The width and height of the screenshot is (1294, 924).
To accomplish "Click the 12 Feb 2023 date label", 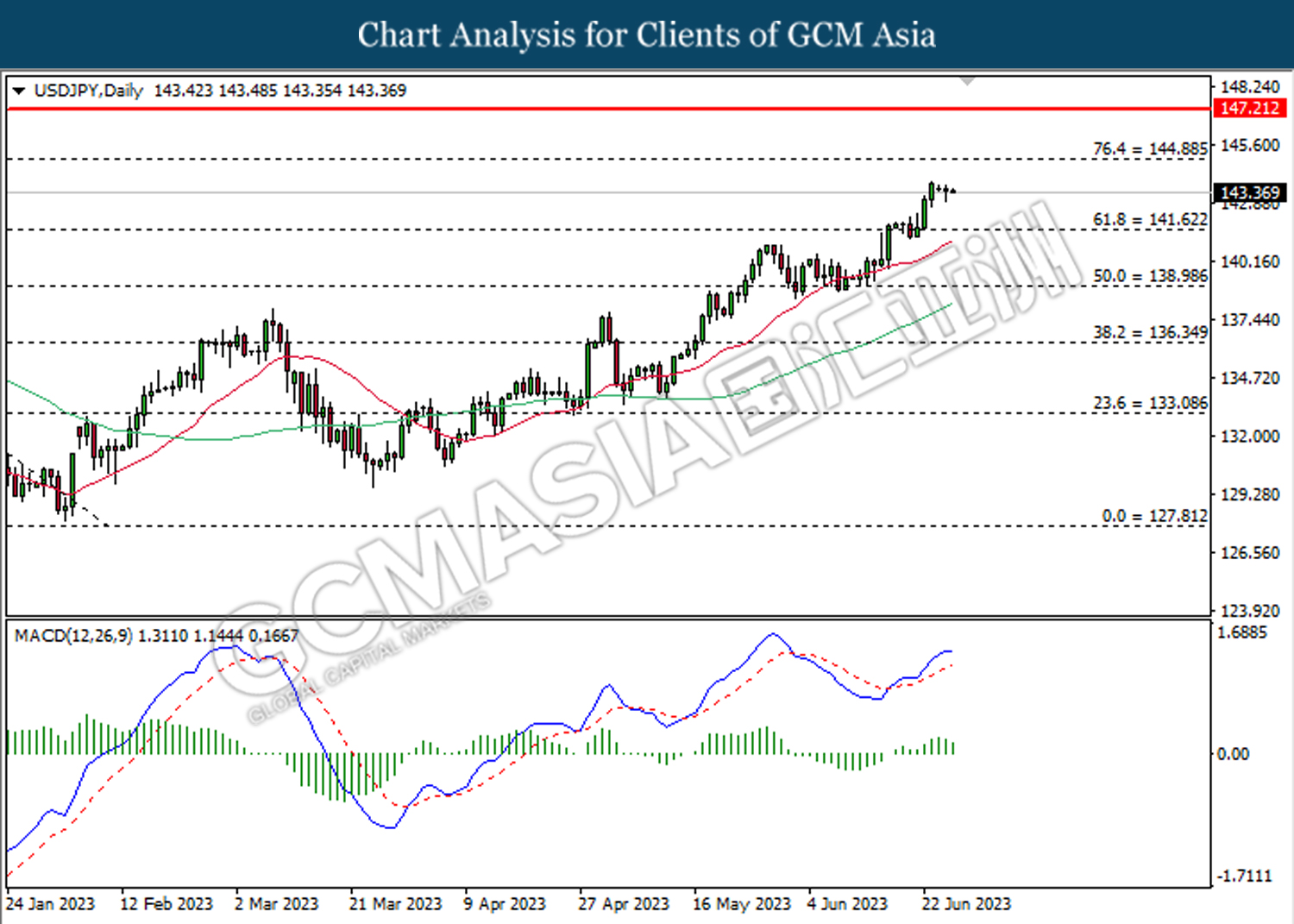I will (166, 904).
